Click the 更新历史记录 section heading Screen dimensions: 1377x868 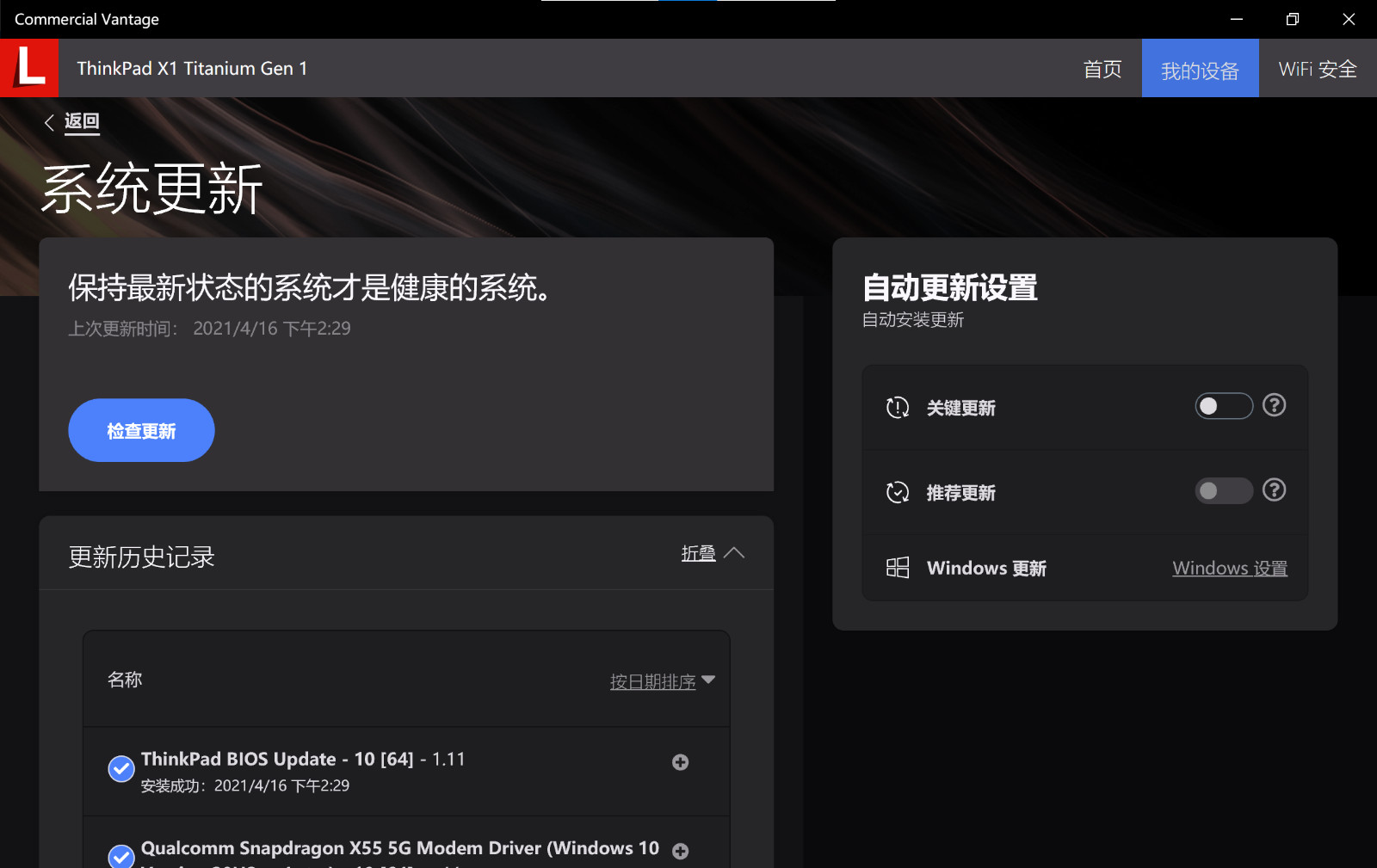(x=142, y=557)
